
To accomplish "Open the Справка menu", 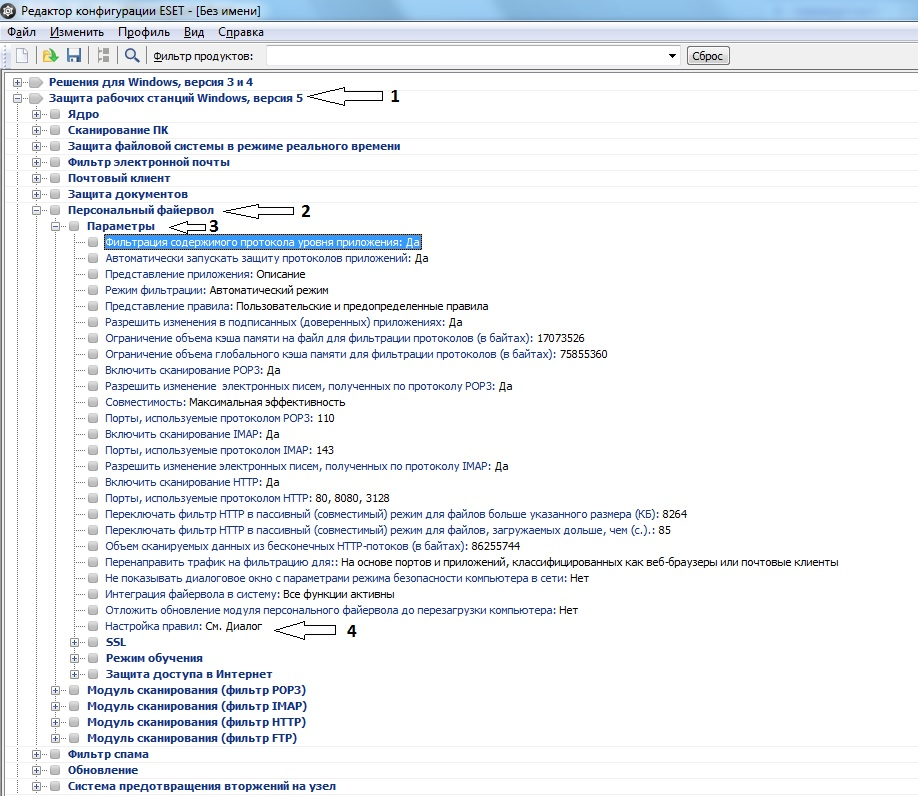I will pos(241,32).
